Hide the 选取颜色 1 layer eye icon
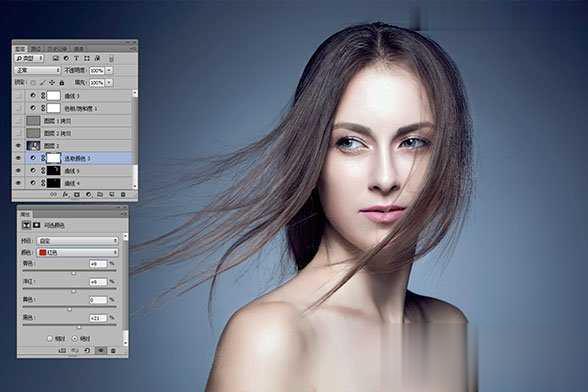This screenshot has height=392, width=588. tap(18, 158)
